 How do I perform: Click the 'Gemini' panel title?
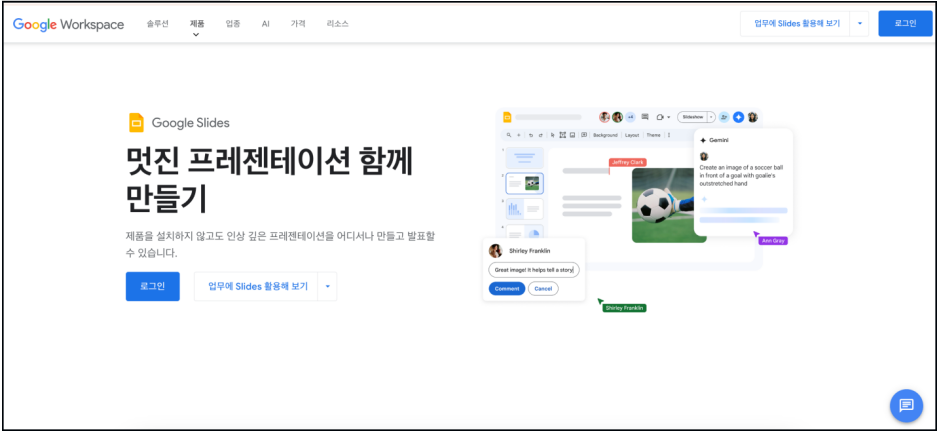[x=719, y=140]
